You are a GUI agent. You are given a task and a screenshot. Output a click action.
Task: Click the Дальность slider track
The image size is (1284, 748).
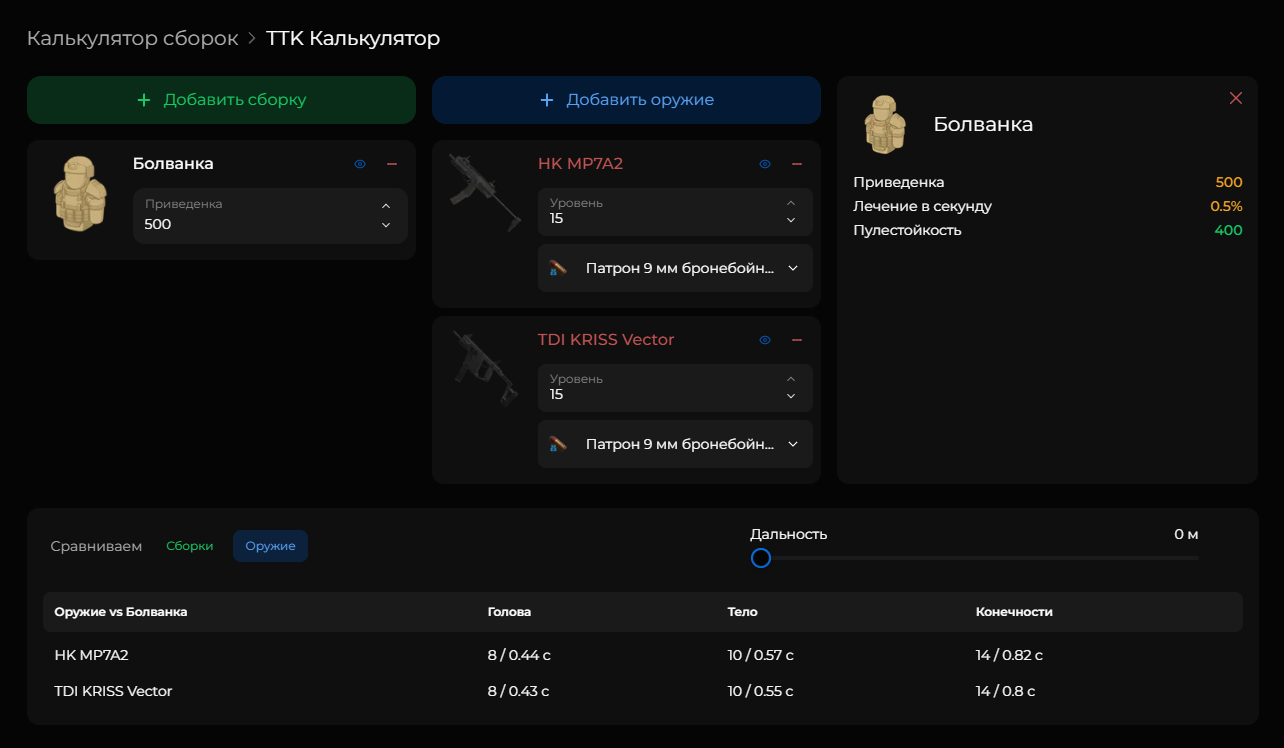pyautogui.click(x=975, y=558)
